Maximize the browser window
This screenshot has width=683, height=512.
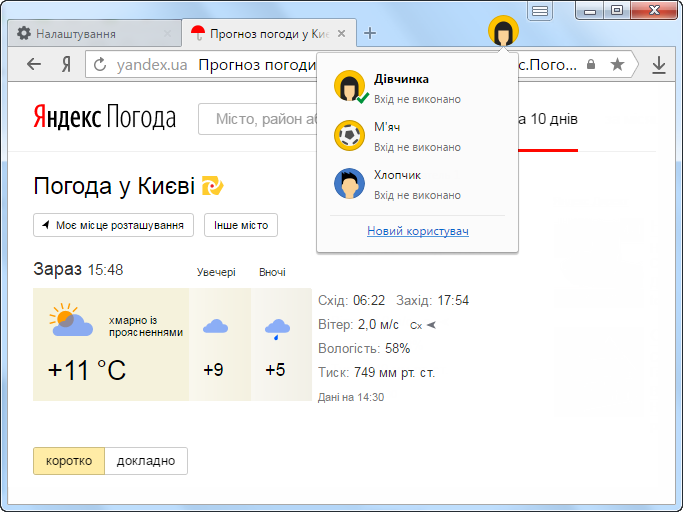coord(617,10)
